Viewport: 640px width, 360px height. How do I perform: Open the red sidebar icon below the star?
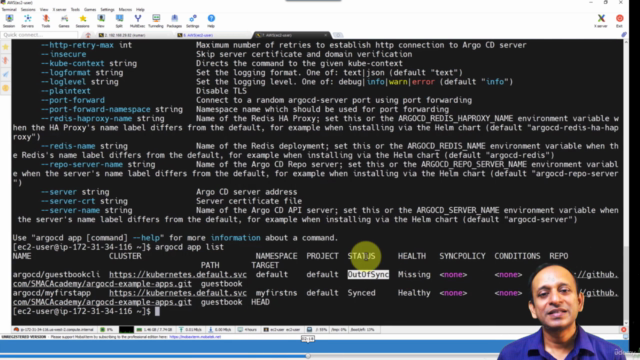[x=5, y=60]
